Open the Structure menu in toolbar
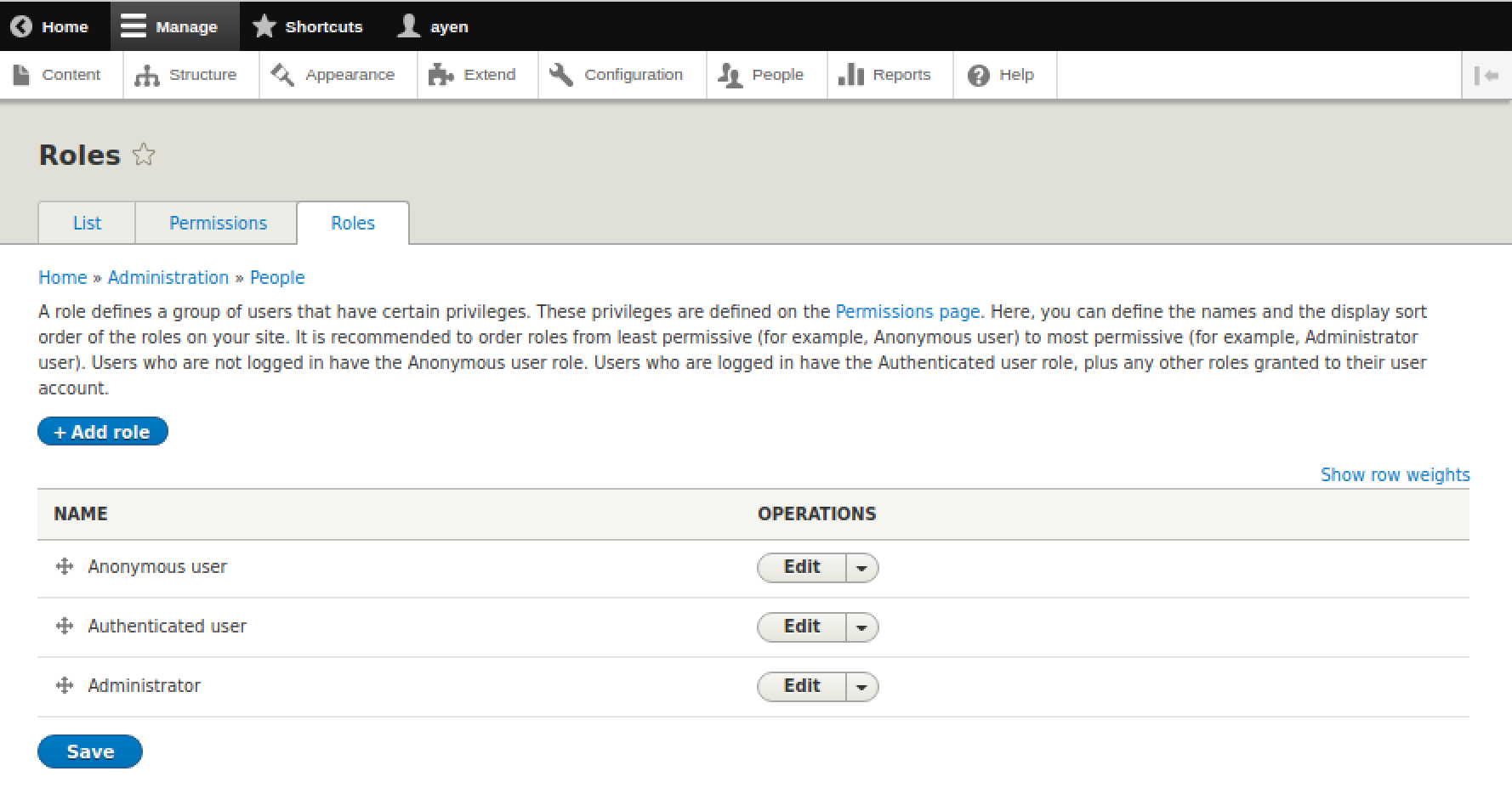The image size is (1512, 811). pyautogui.click(x=186, y=75)
